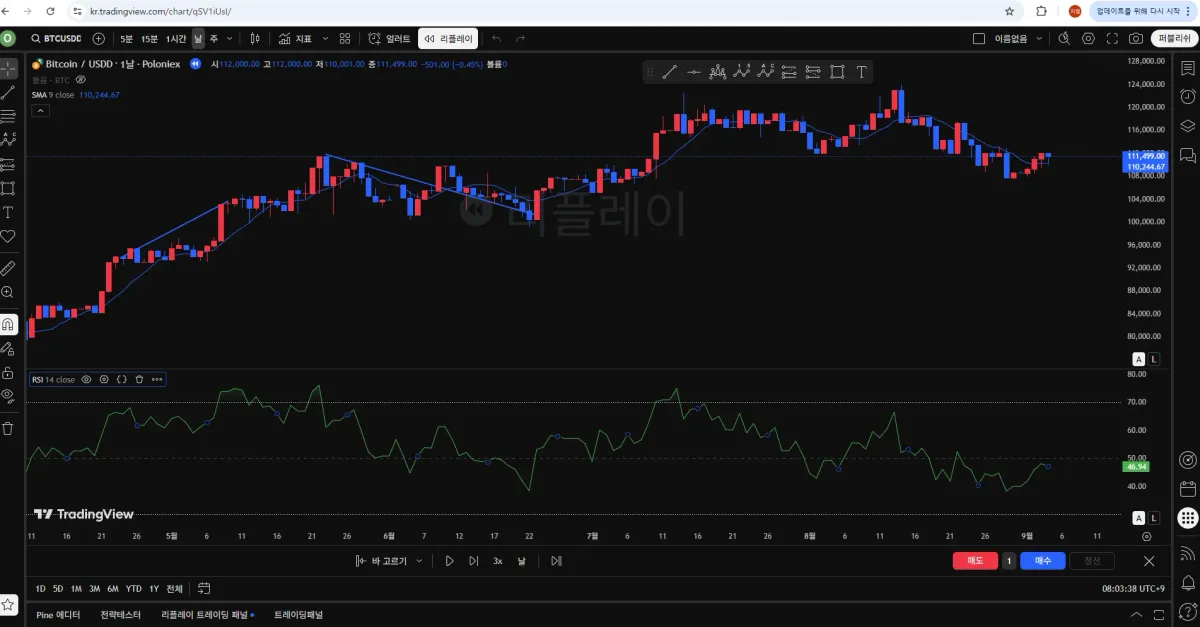Open quick search icon in top-right toolbar

[x=1063, y=39]
